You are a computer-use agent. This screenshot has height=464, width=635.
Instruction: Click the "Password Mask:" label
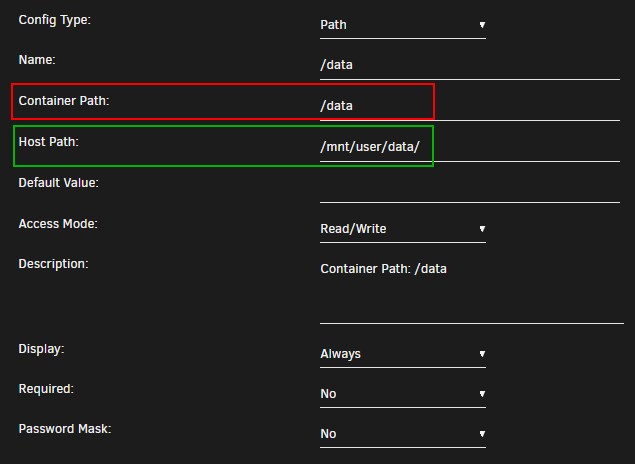65,428
